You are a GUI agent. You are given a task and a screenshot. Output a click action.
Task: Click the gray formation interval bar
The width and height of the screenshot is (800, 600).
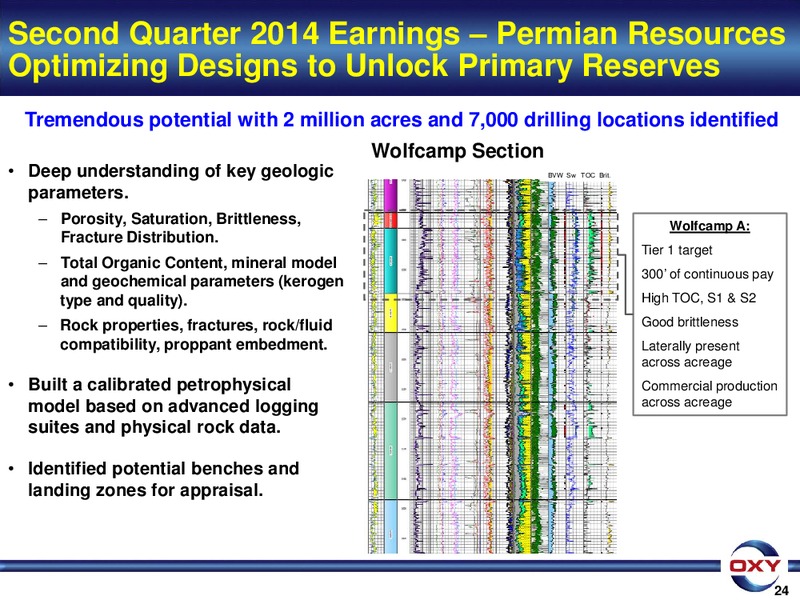[x=390, y=367]
